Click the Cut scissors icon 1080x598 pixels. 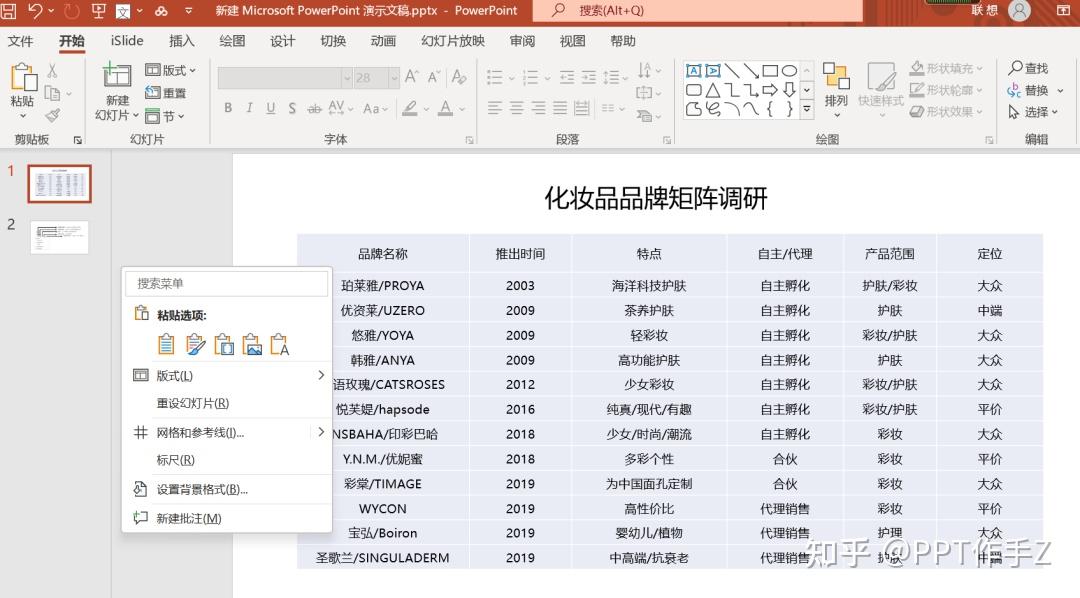click(x=52, y=70)
